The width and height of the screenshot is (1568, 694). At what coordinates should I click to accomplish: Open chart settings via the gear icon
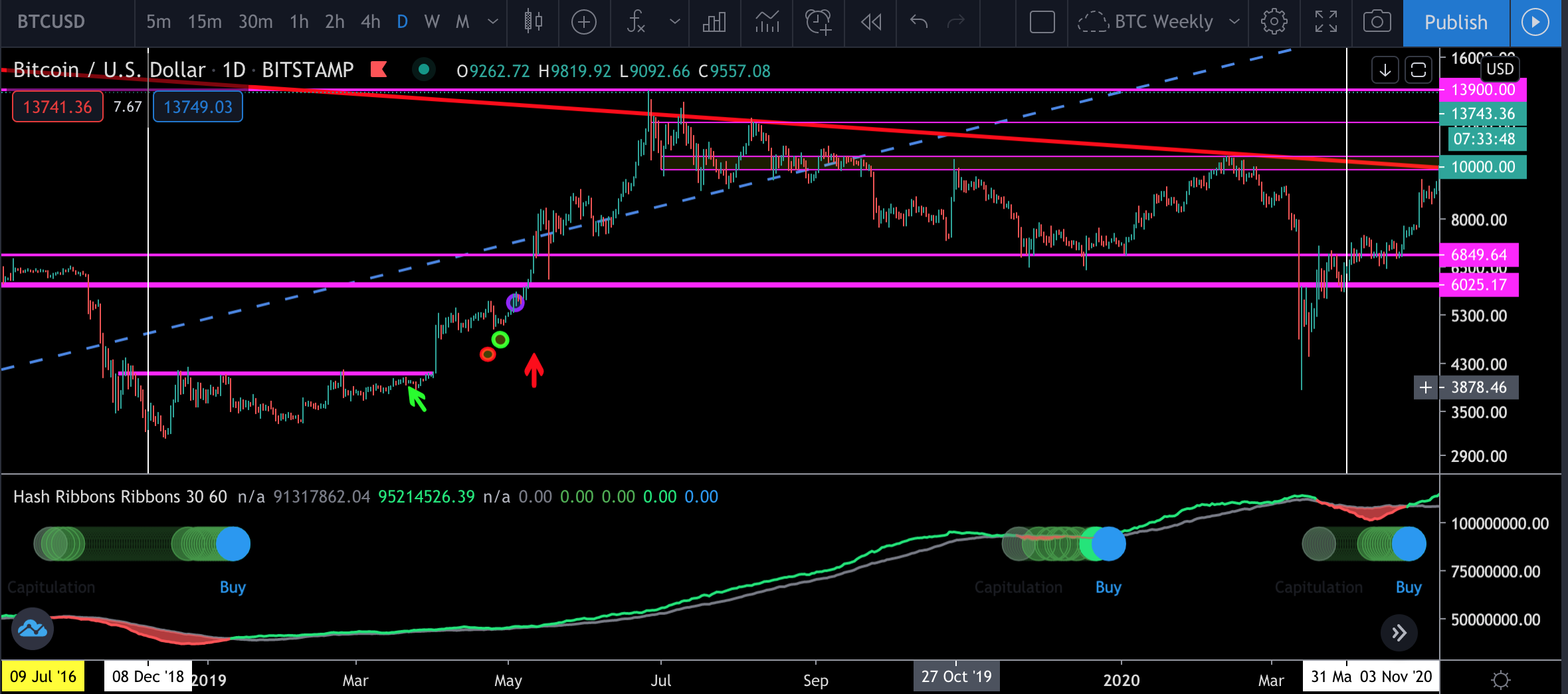[x=1274, y=22]
